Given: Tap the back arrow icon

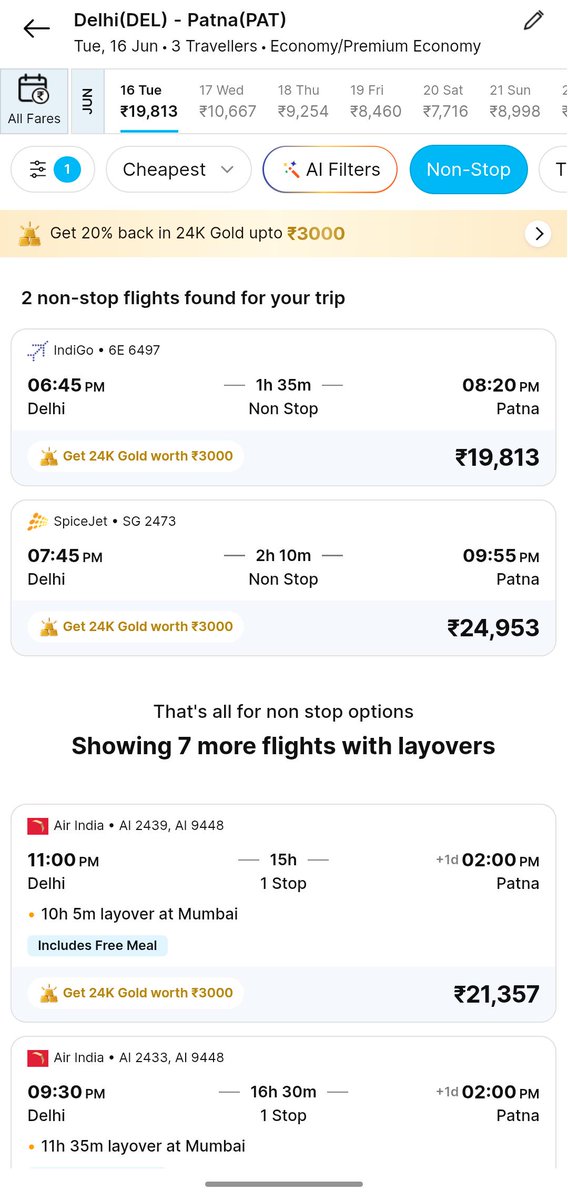Looking at the screenshot, I should tap(36, 29).
